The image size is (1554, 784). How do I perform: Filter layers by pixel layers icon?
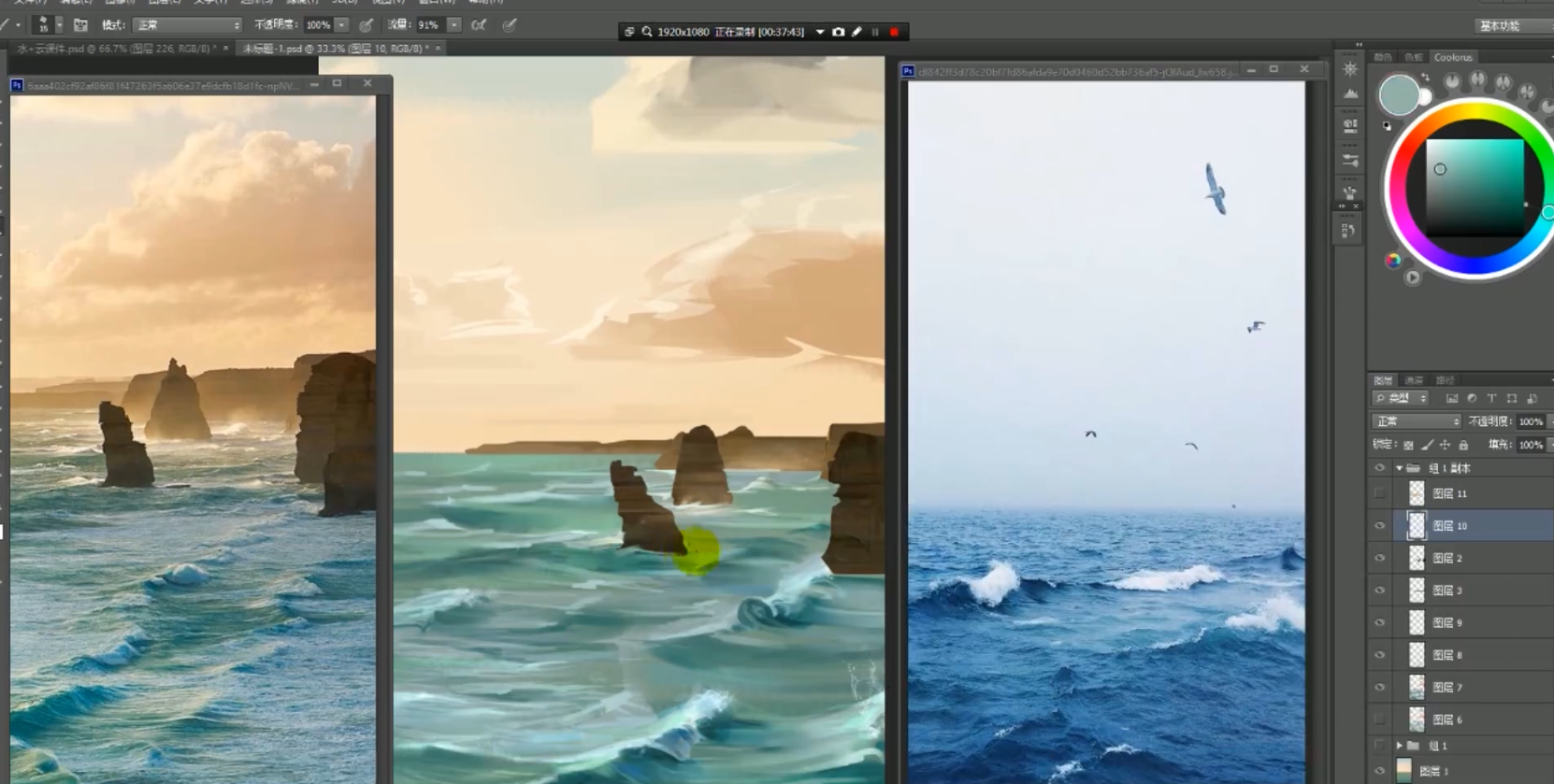point(1452,398)
